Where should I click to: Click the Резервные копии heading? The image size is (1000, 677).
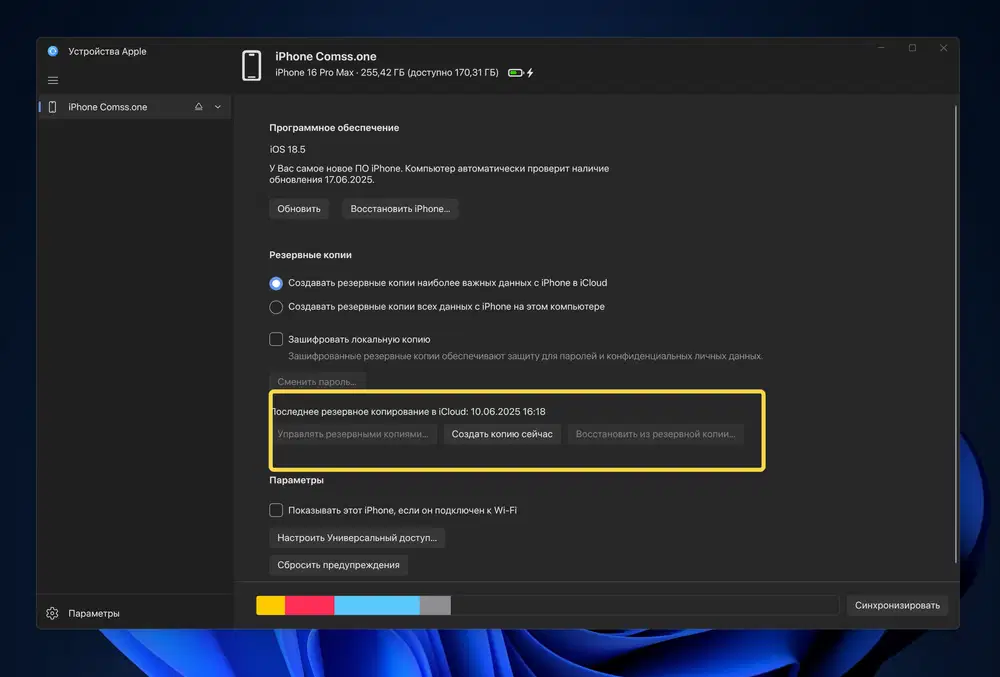[311, 255]
